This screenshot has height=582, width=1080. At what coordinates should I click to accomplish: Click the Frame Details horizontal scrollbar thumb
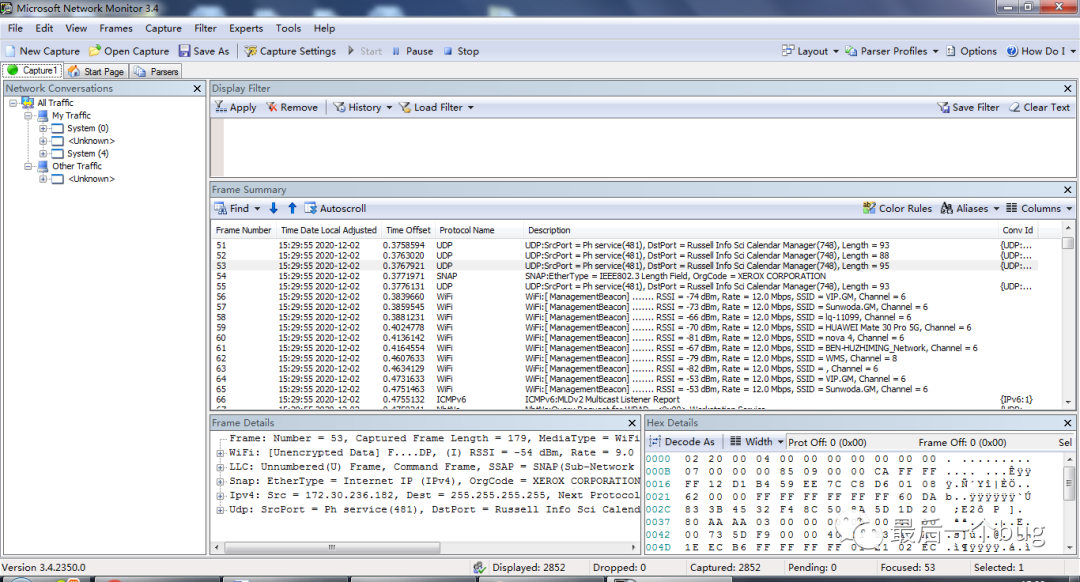coord(332,548)
